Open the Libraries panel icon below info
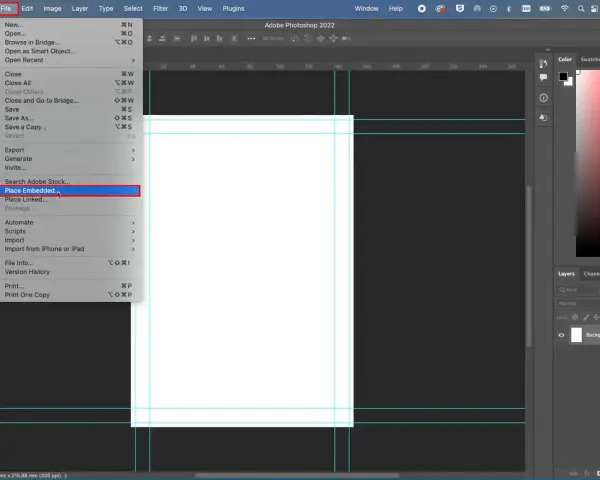 point(543,118)
